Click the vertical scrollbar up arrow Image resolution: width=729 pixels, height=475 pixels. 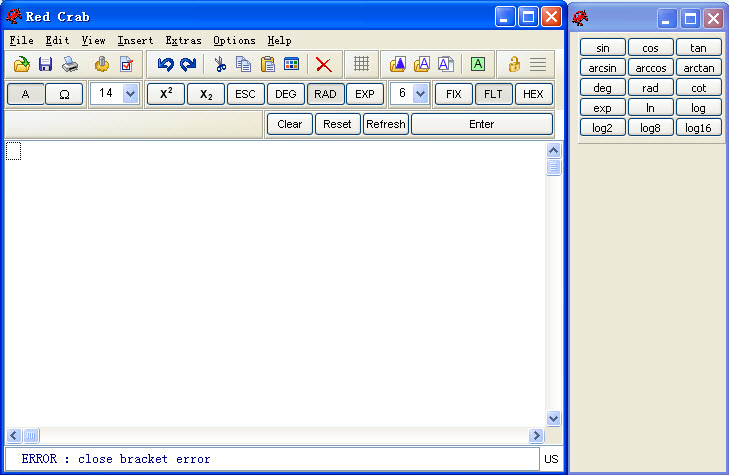coord(553,150)
